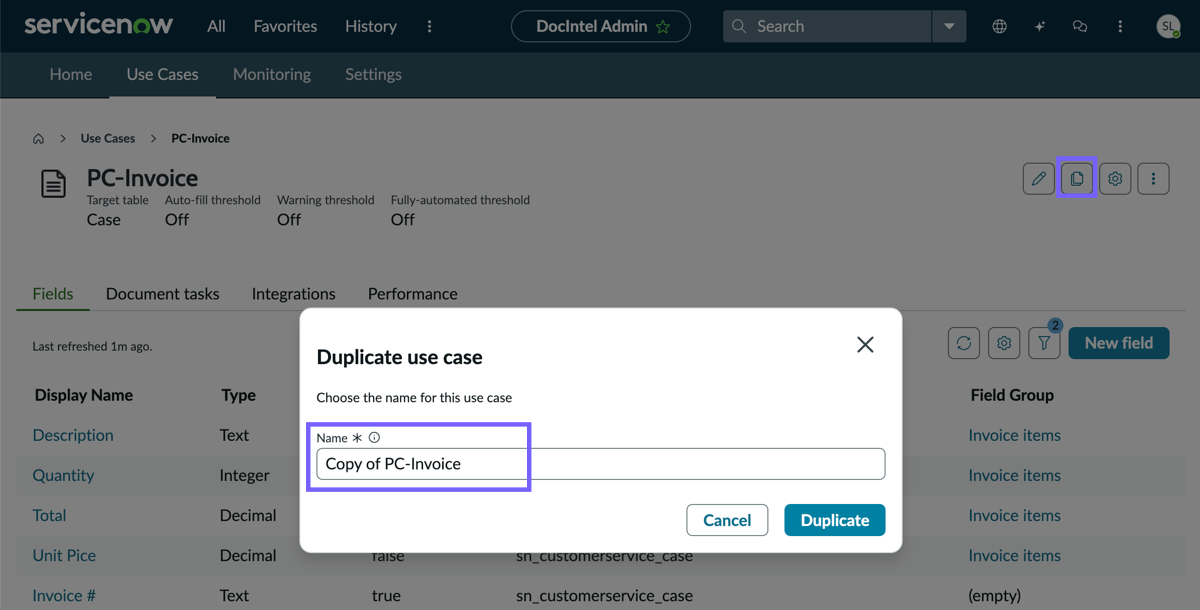Open the filter icon with badge 2
The height and width of the screenshot is (610, 1200).
1044,343
